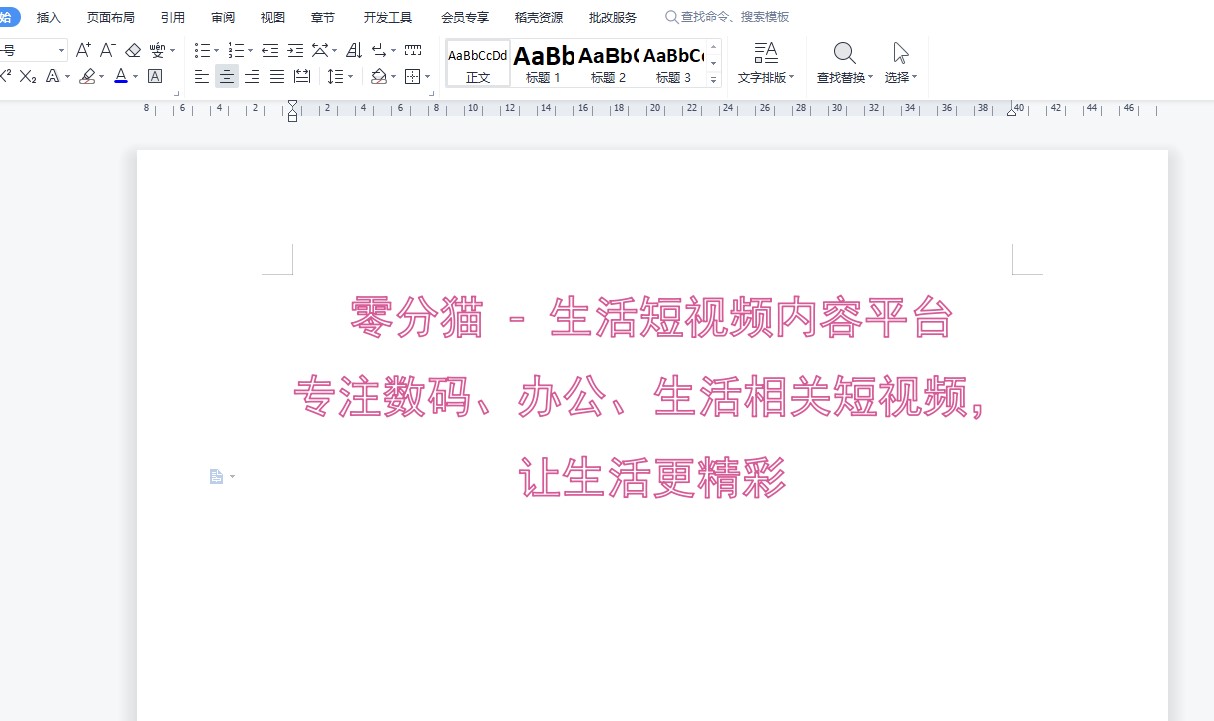Toggle justify alignment

[x=277, y=76]
